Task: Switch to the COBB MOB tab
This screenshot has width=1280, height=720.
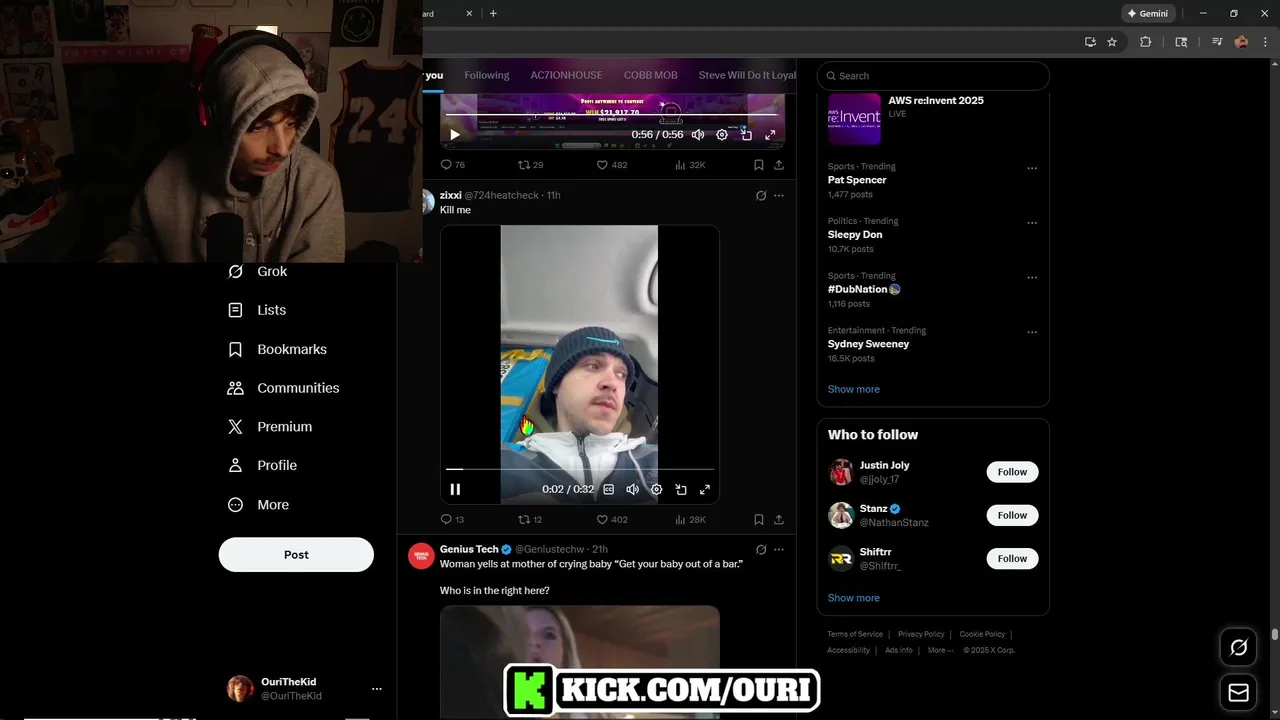Action: (650, 75)
